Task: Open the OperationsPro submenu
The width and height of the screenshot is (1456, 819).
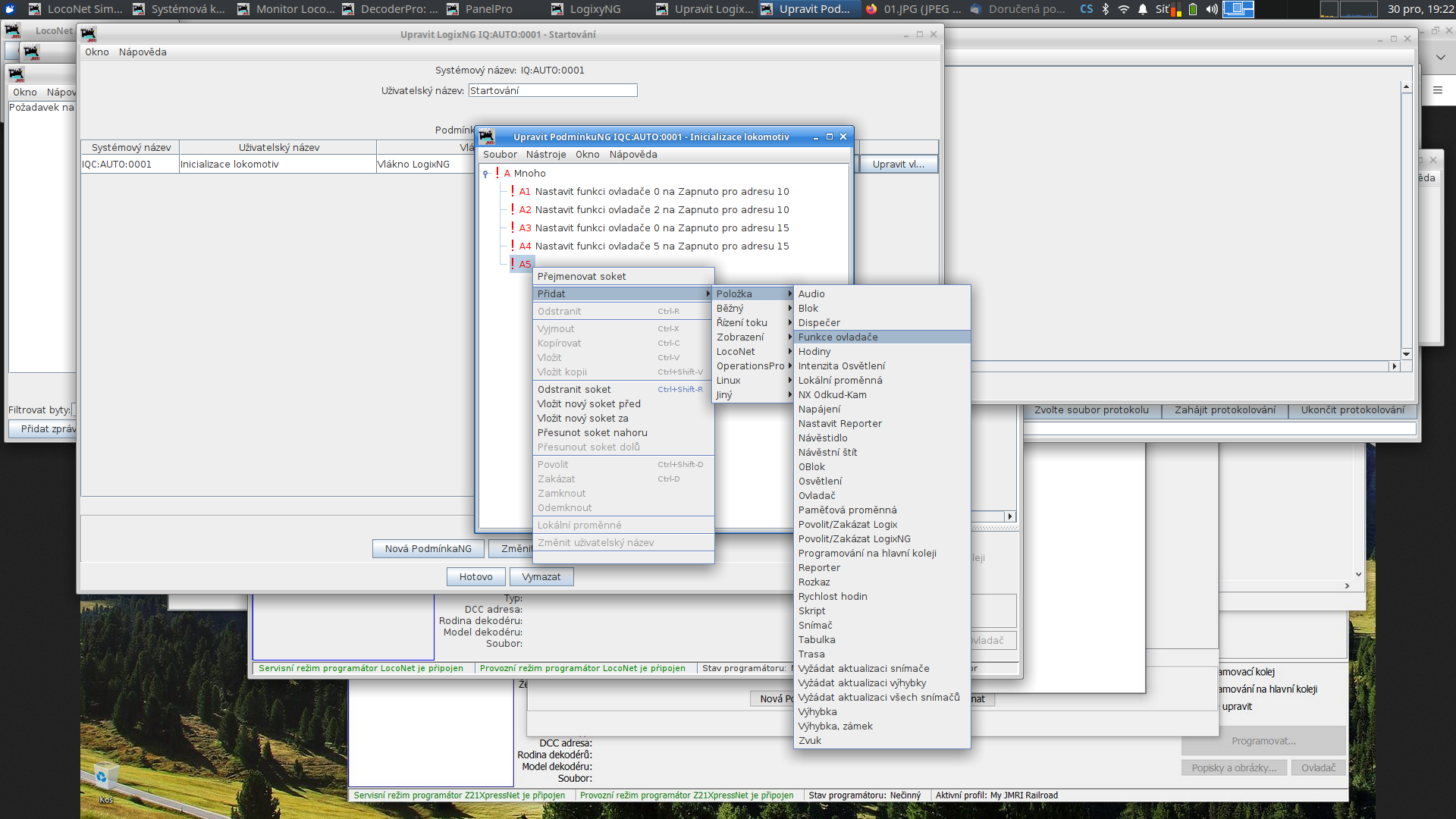Action: (752, 366)
